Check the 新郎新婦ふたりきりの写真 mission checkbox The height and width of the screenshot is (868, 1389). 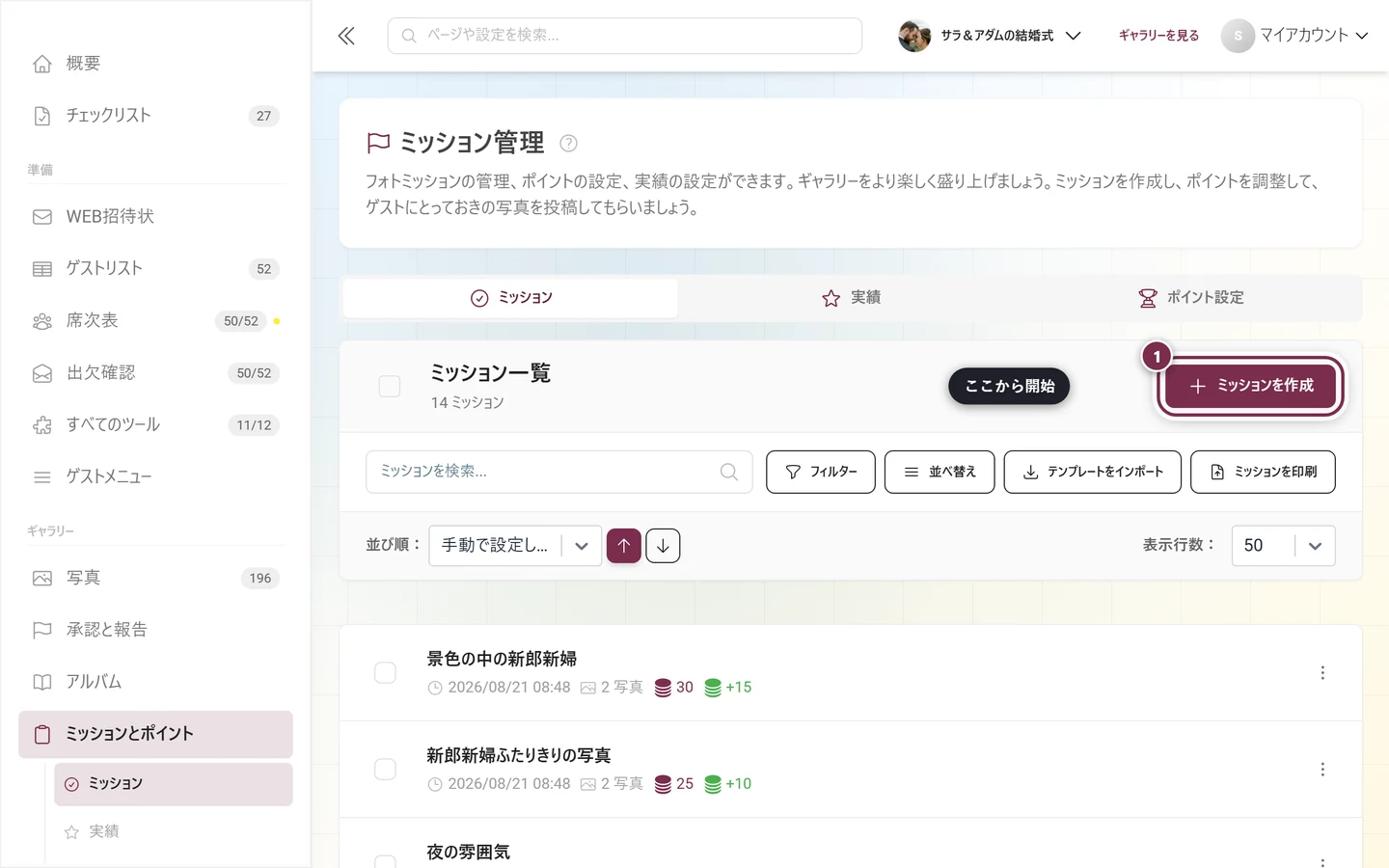point(385,769)
